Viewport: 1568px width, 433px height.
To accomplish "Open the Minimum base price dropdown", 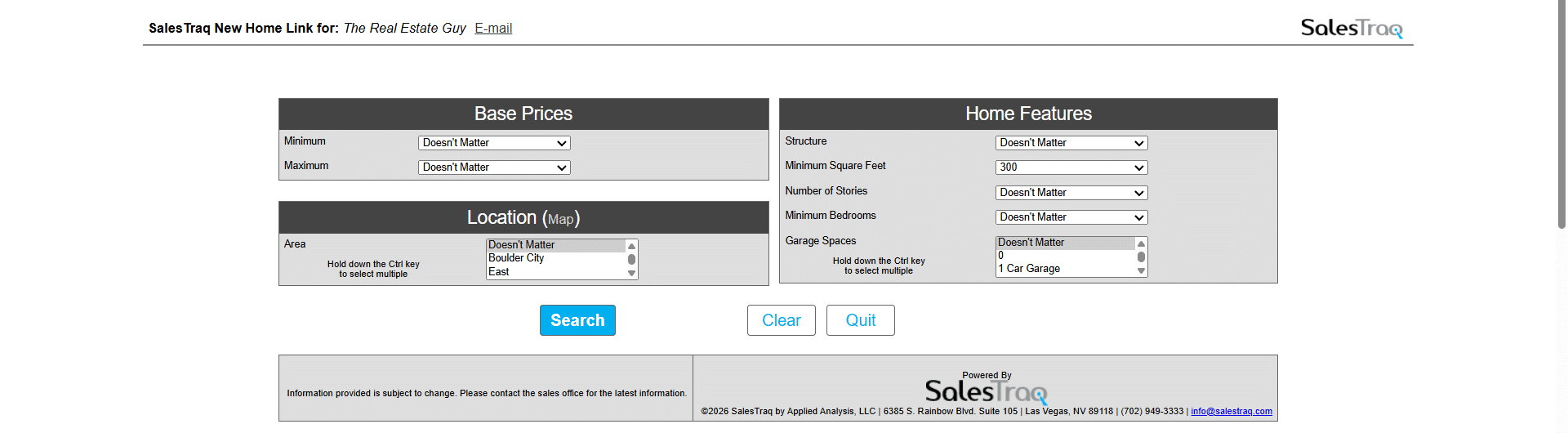I will click(494, 143).
